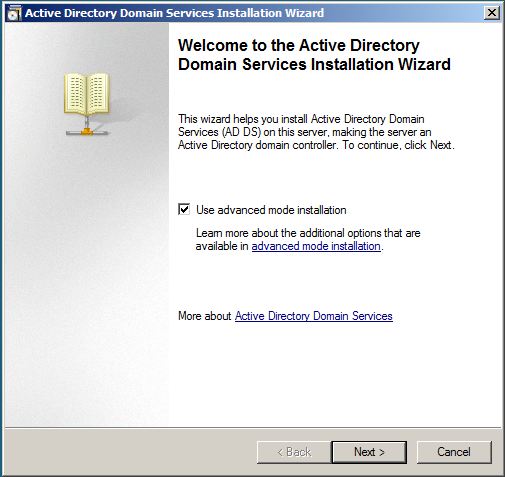This screenshot has height=477, width=505.
Task: Click the Welcome wizard heading text
Action: 314,55
